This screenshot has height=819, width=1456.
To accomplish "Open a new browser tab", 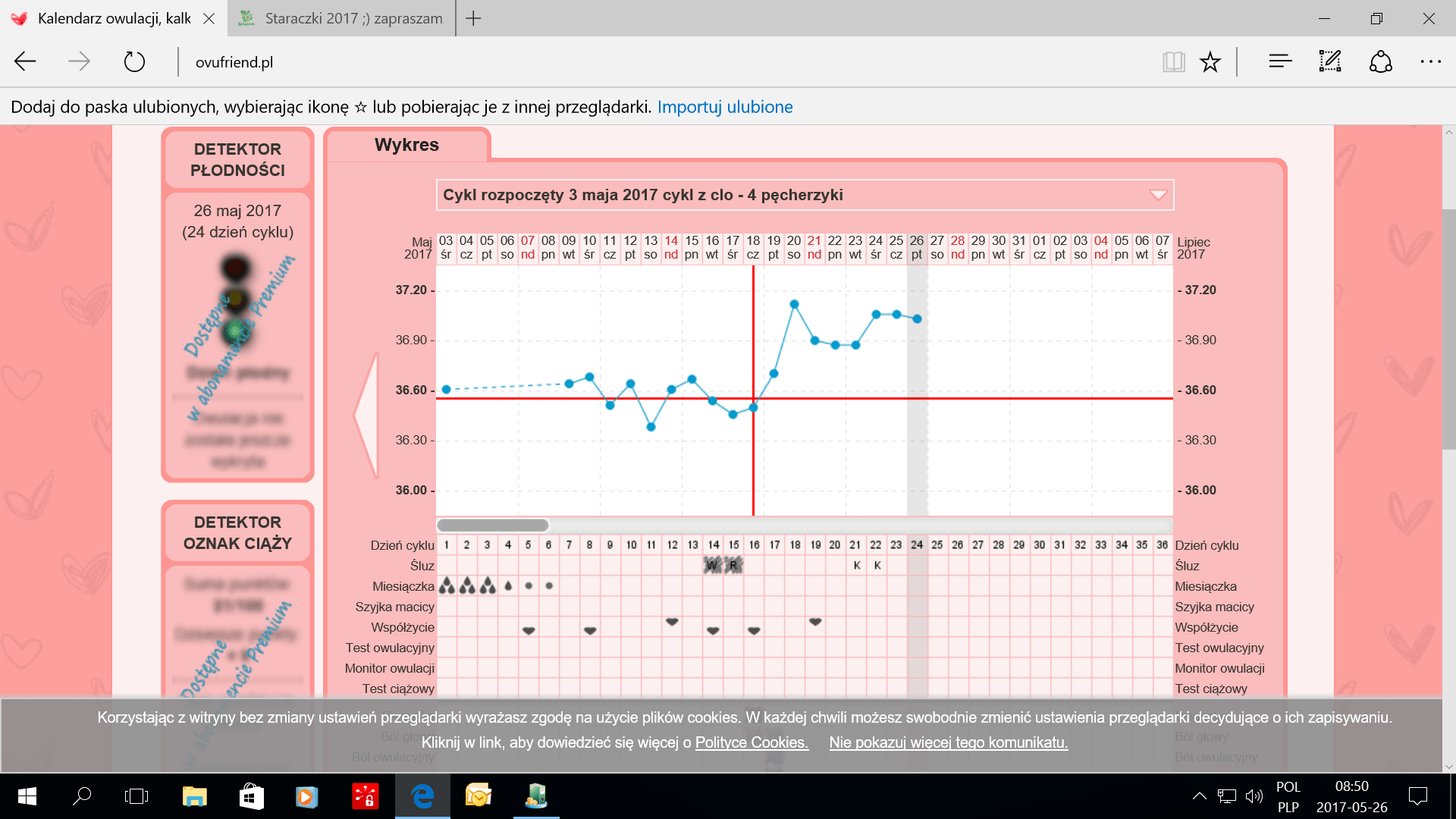I will (473, 18).
